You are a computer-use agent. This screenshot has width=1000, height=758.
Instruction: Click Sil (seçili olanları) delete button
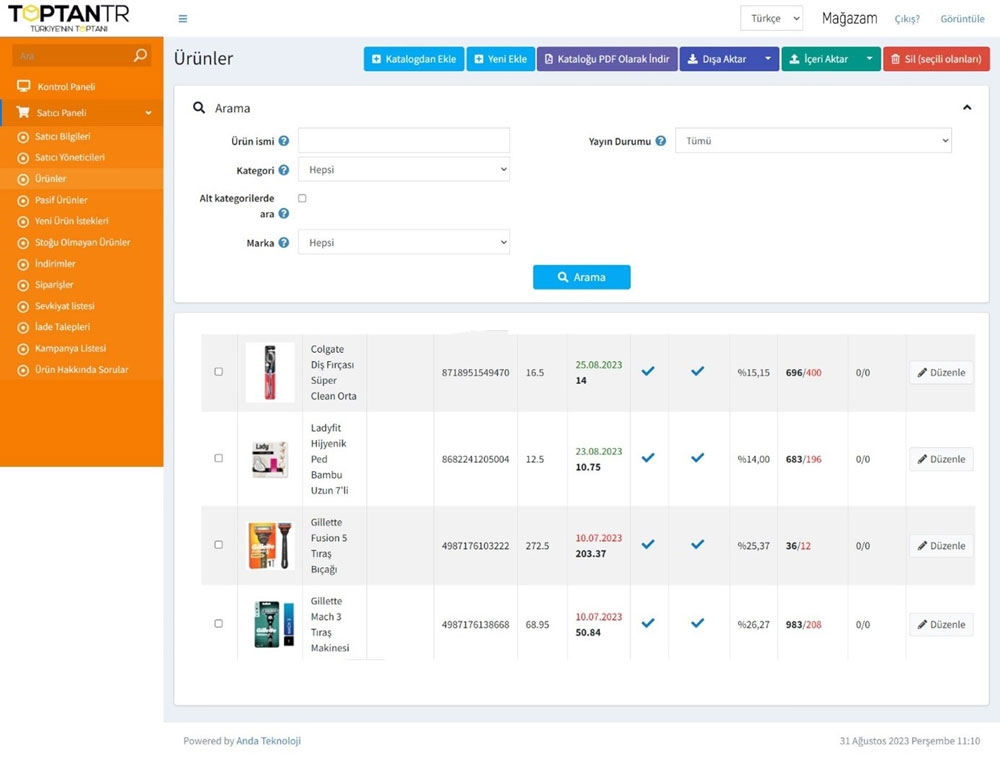coord(936,59)
